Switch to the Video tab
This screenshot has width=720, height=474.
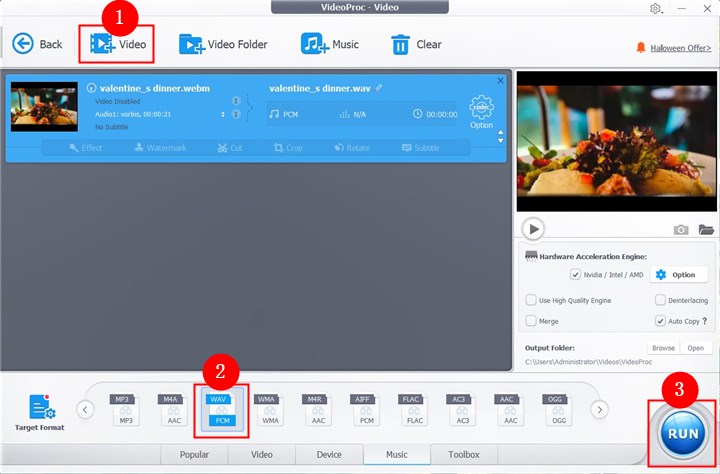[262, 454]
